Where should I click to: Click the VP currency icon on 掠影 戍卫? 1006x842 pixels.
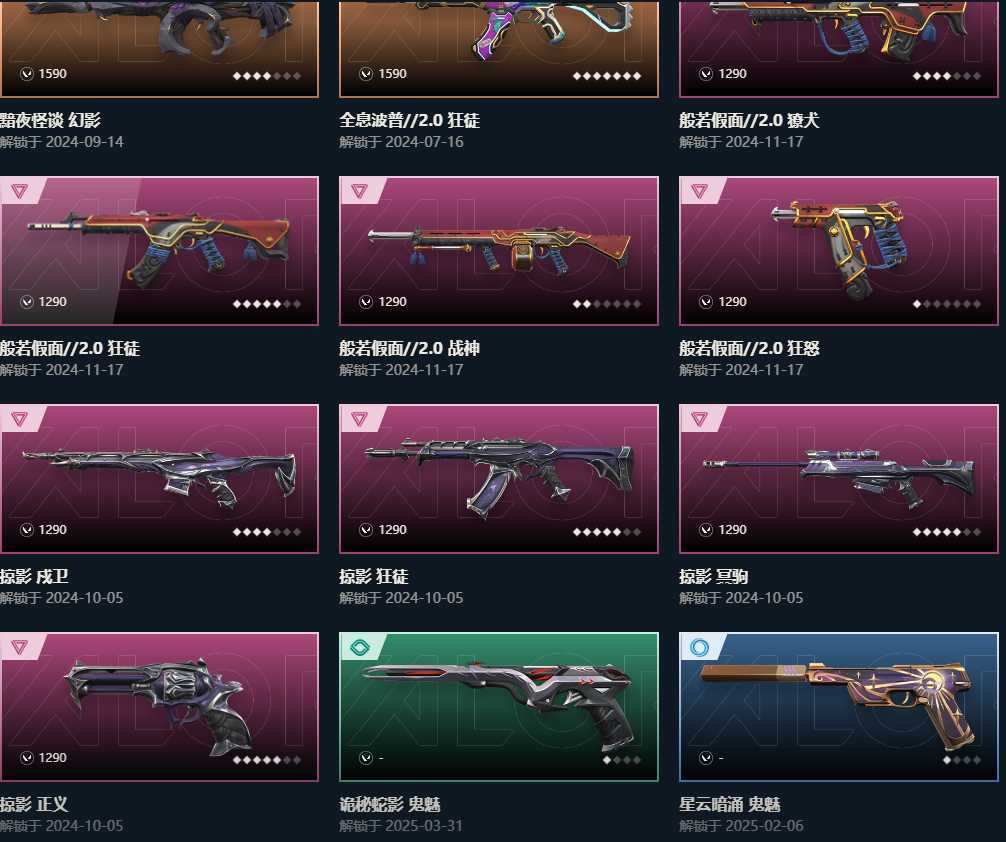tap(27, 530)
